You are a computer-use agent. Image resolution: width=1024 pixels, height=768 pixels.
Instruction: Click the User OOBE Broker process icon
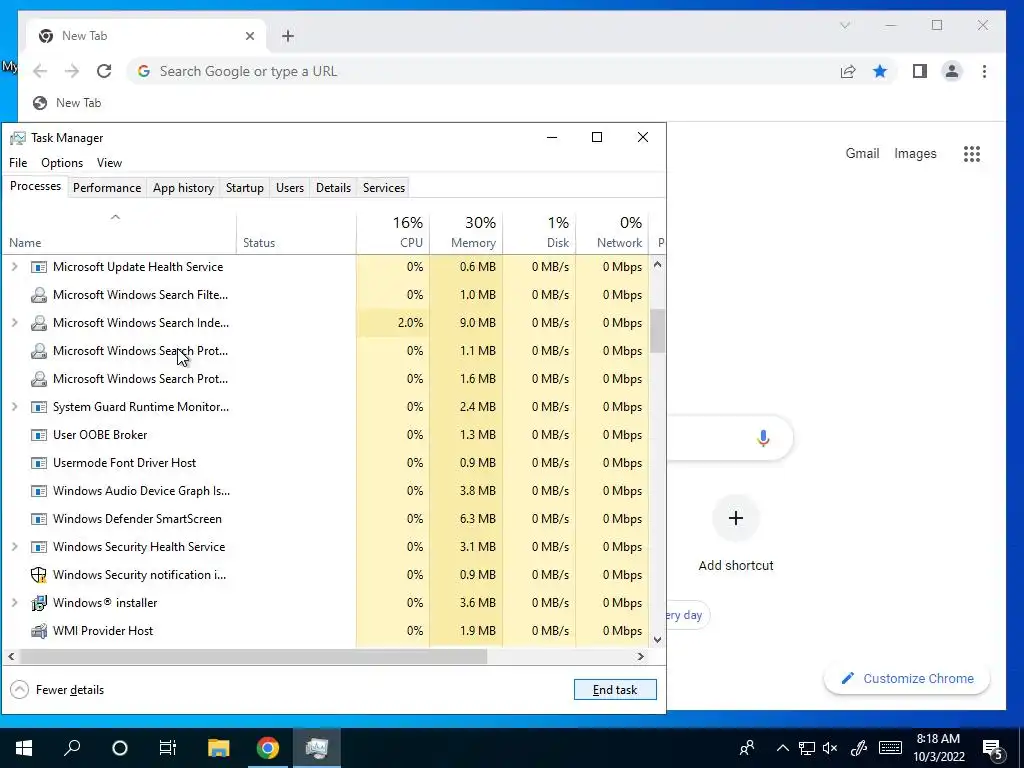39,435
